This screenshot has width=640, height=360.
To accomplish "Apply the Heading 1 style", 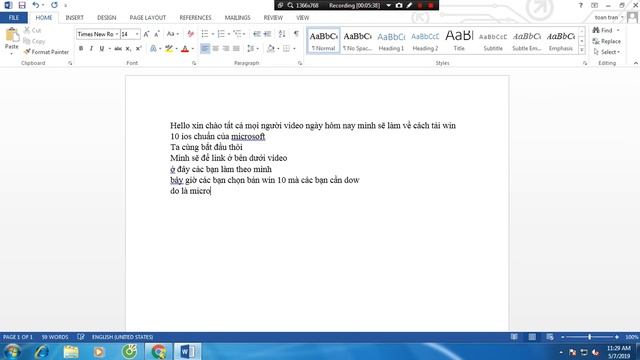I will pos(391,41).
